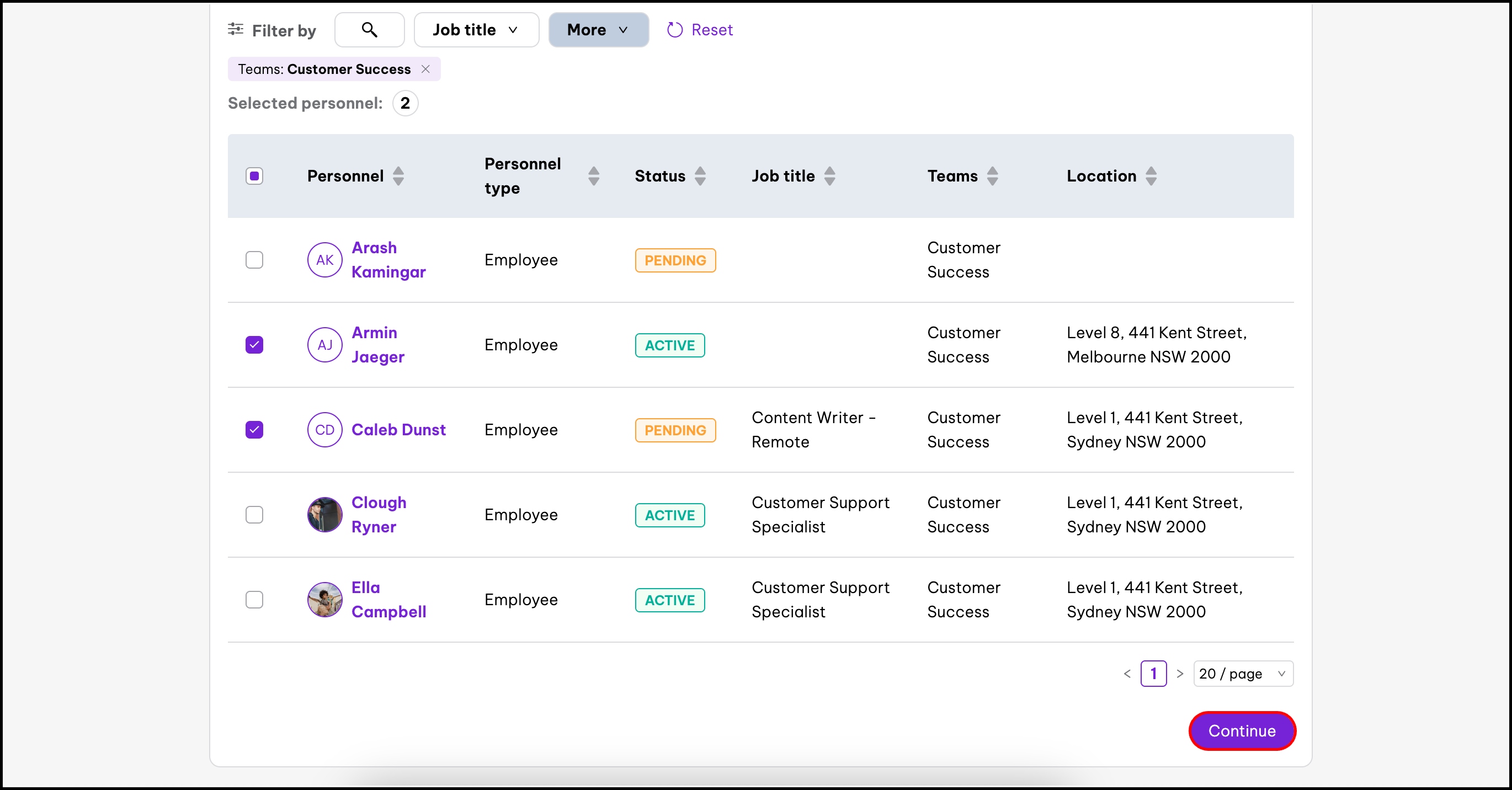Sort by Personnel column arrows

(398, 176)
